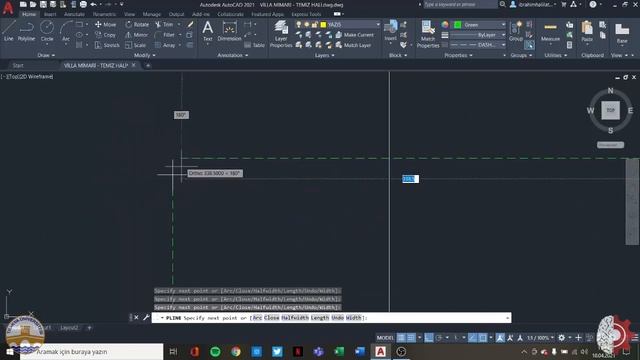The height and width of the screenshot is (360, 640).
Task: Click Match Layer button
Action: [353, 45]
